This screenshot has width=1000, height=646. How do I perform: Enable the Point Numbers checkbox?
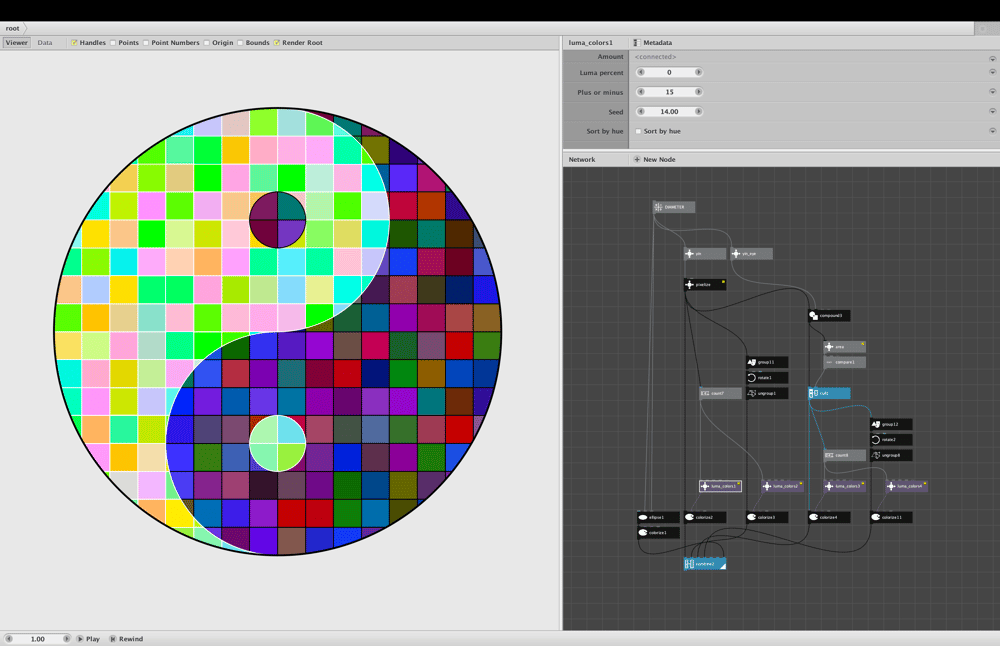146,43
